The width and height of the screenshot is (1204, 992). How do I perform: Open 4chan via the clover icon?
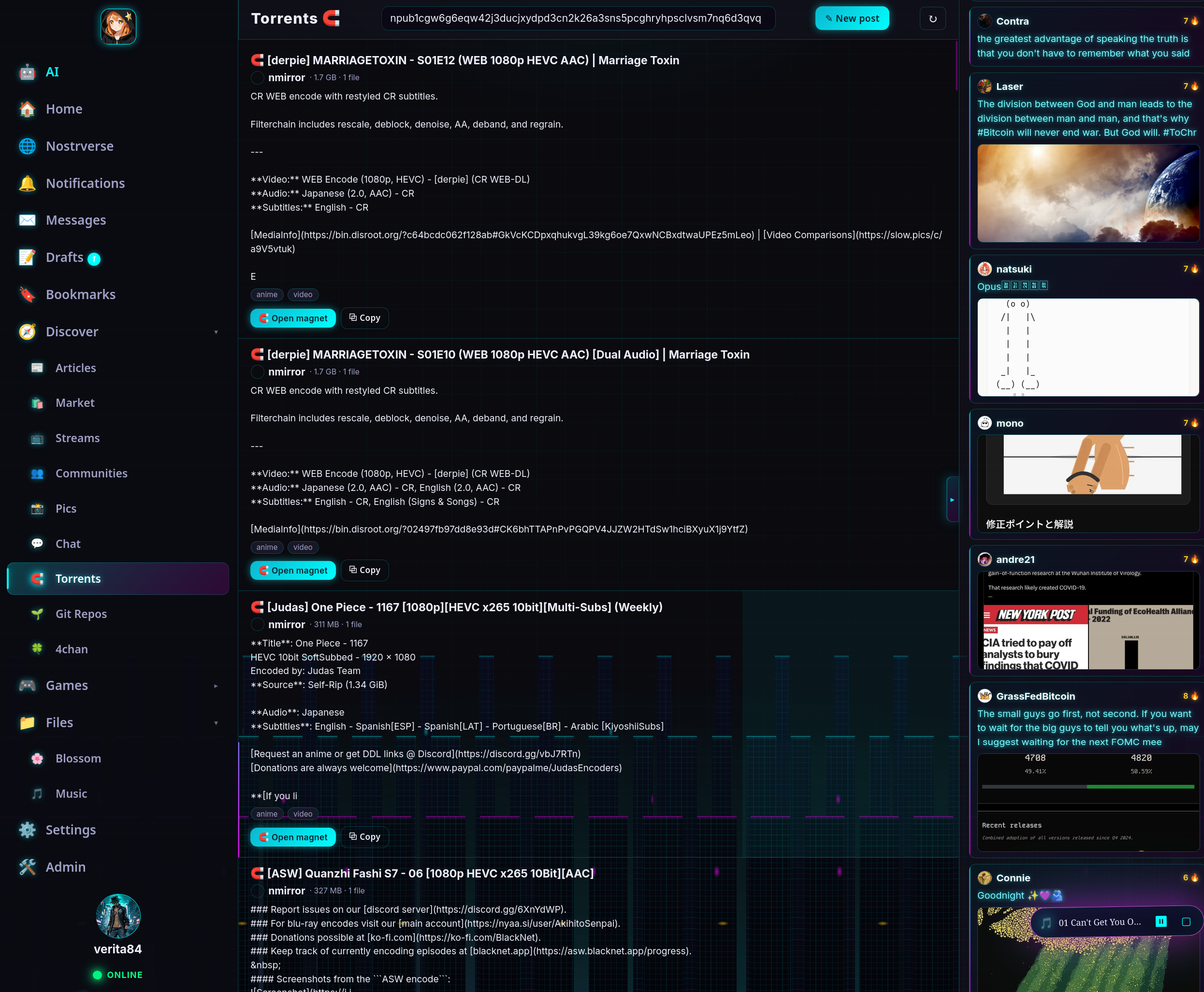click(37, 649)
